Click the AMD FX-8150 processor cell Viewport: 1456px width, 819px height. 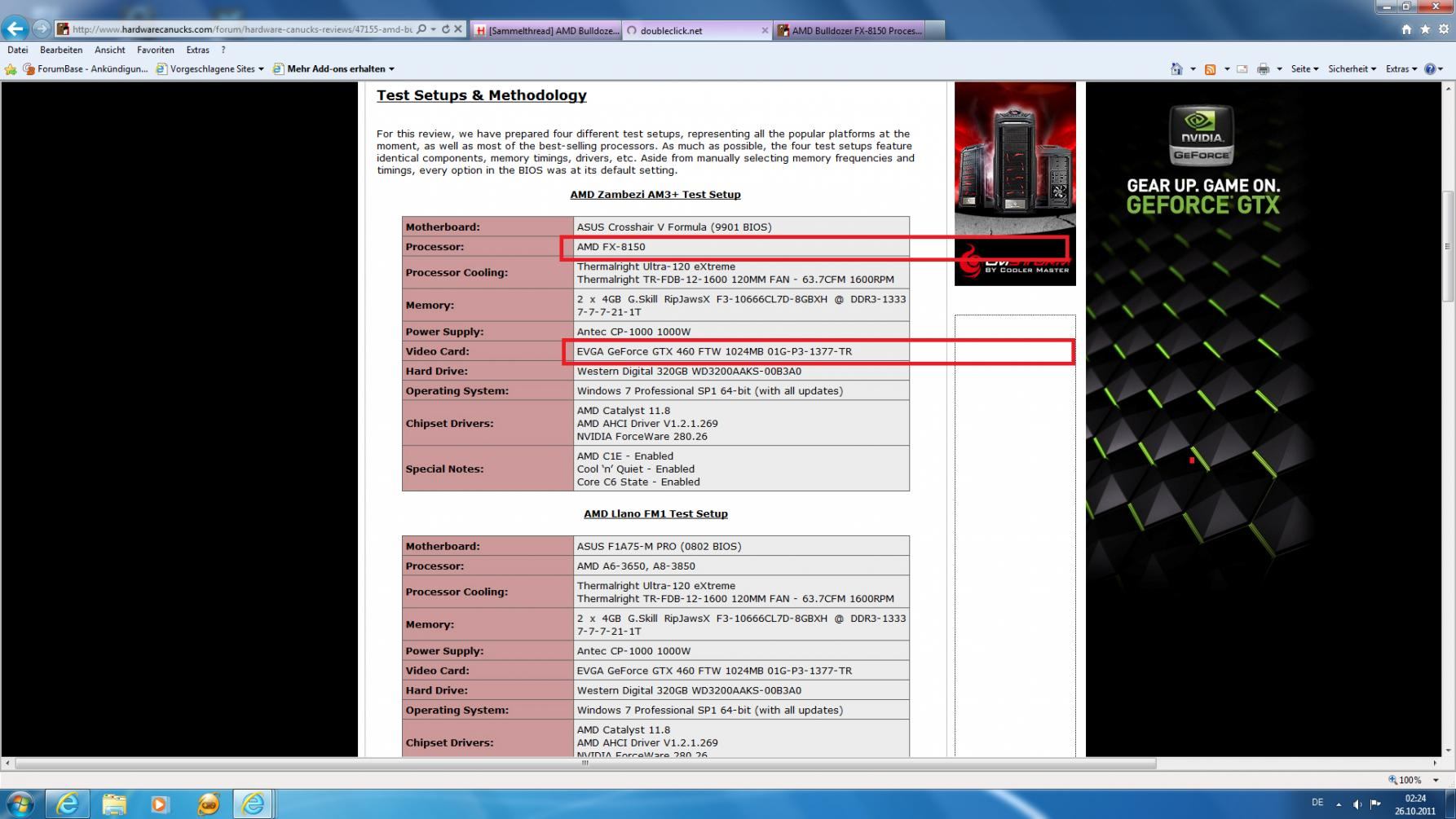point(741,247)
